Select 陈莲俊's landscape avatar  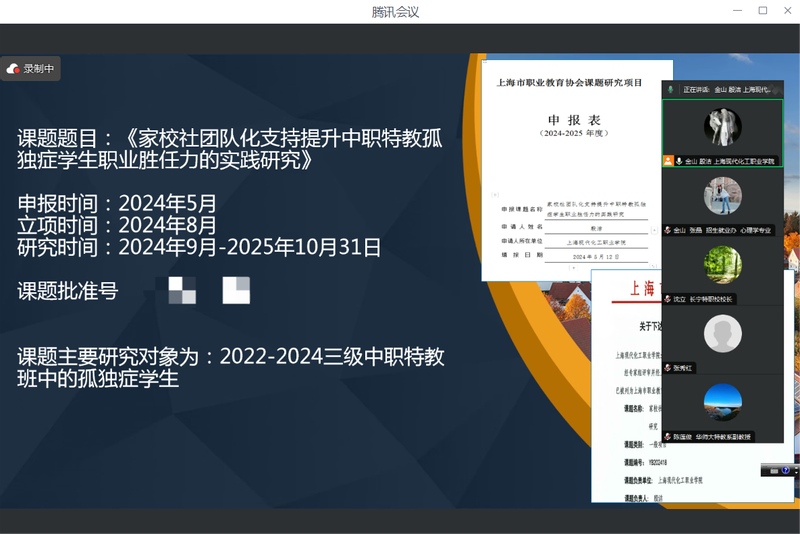(x=722, y=402)
